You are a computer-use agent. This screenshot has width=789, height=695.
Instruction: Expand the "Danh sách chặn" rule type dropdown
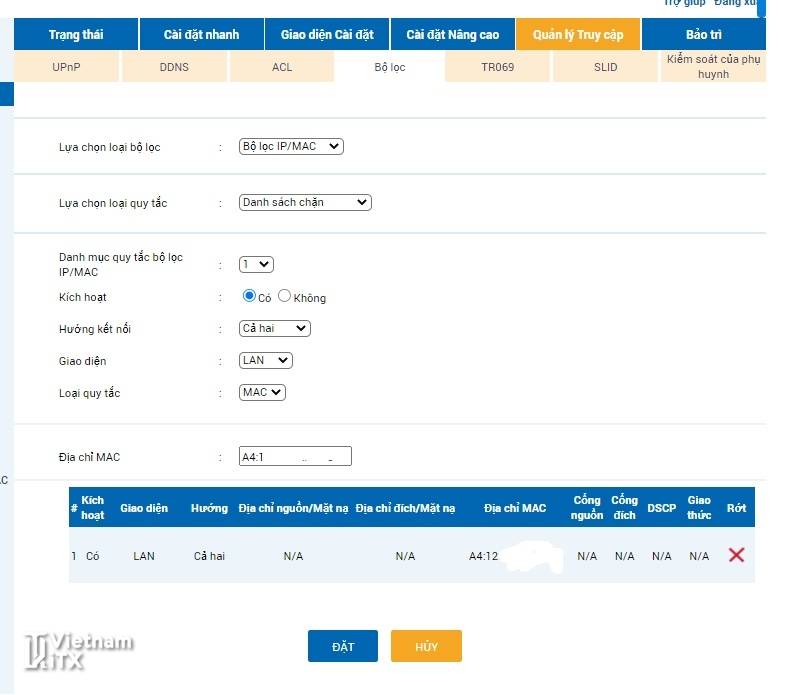click(x=305, y=202)
